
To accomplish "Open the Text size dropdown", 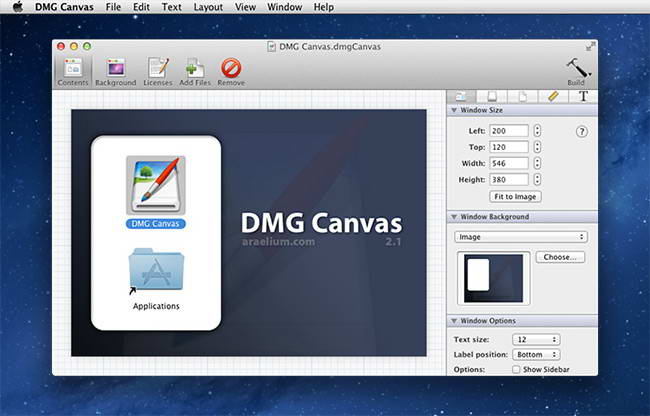I will [x=535, y=340].
